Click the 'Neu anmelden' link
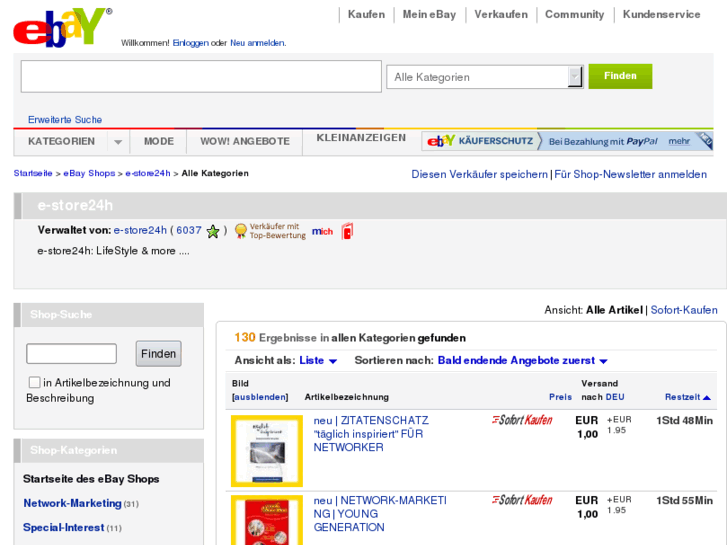Screen dimensions: 727x545 (258, 43)
